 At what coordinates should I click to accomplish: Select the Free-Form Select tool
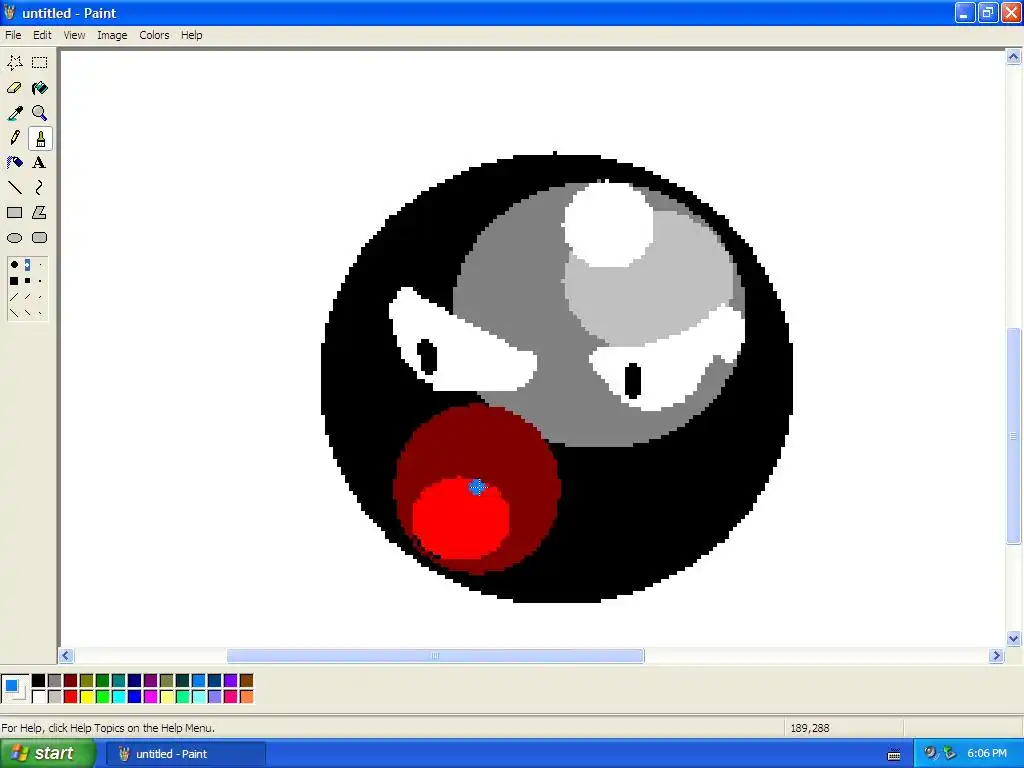14,63
